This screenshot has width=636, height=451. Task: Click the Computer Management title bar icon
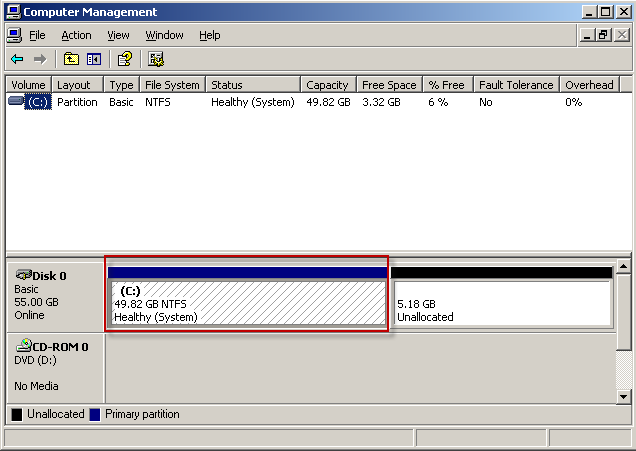[13, 12]
